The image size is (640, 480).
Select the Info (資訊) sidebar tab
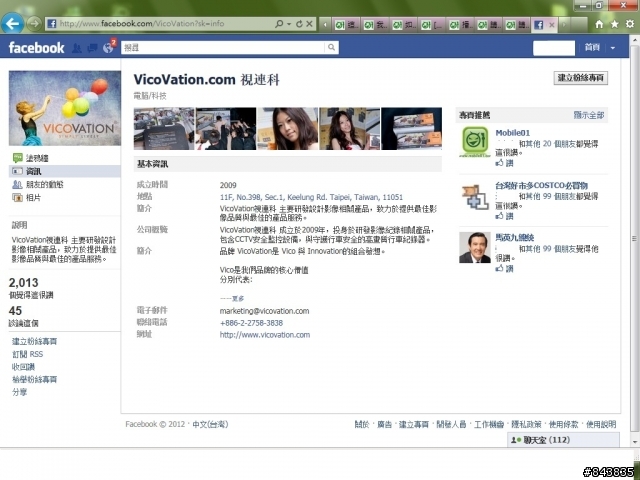pos(64,171)
